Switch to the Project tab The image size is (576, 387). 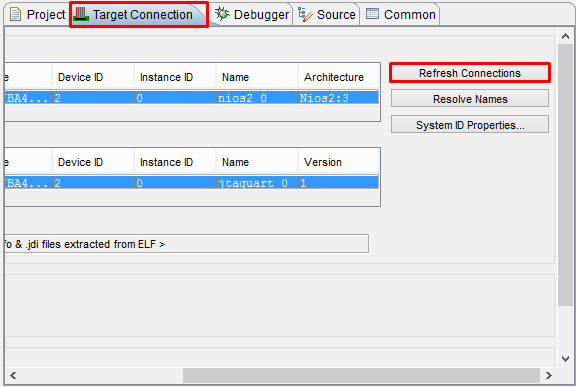pyautogui.click(x=36, y=15)
